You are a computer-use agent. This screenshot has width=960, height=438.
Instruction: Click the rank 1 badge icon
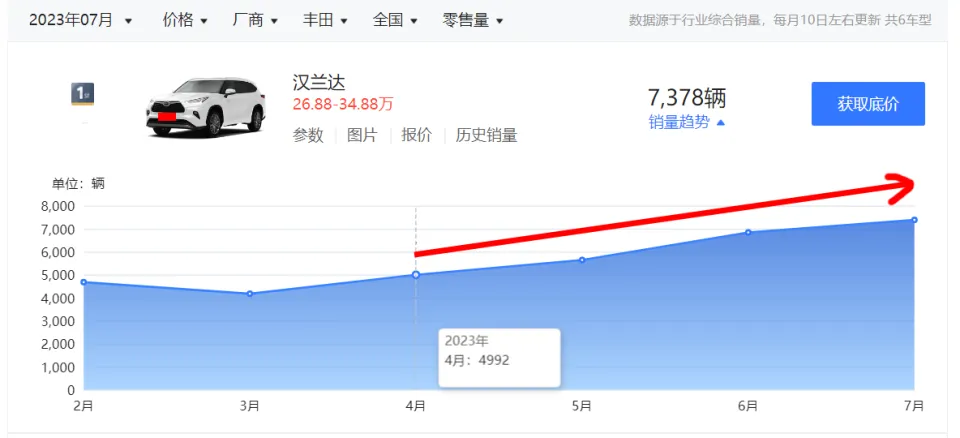83,94
